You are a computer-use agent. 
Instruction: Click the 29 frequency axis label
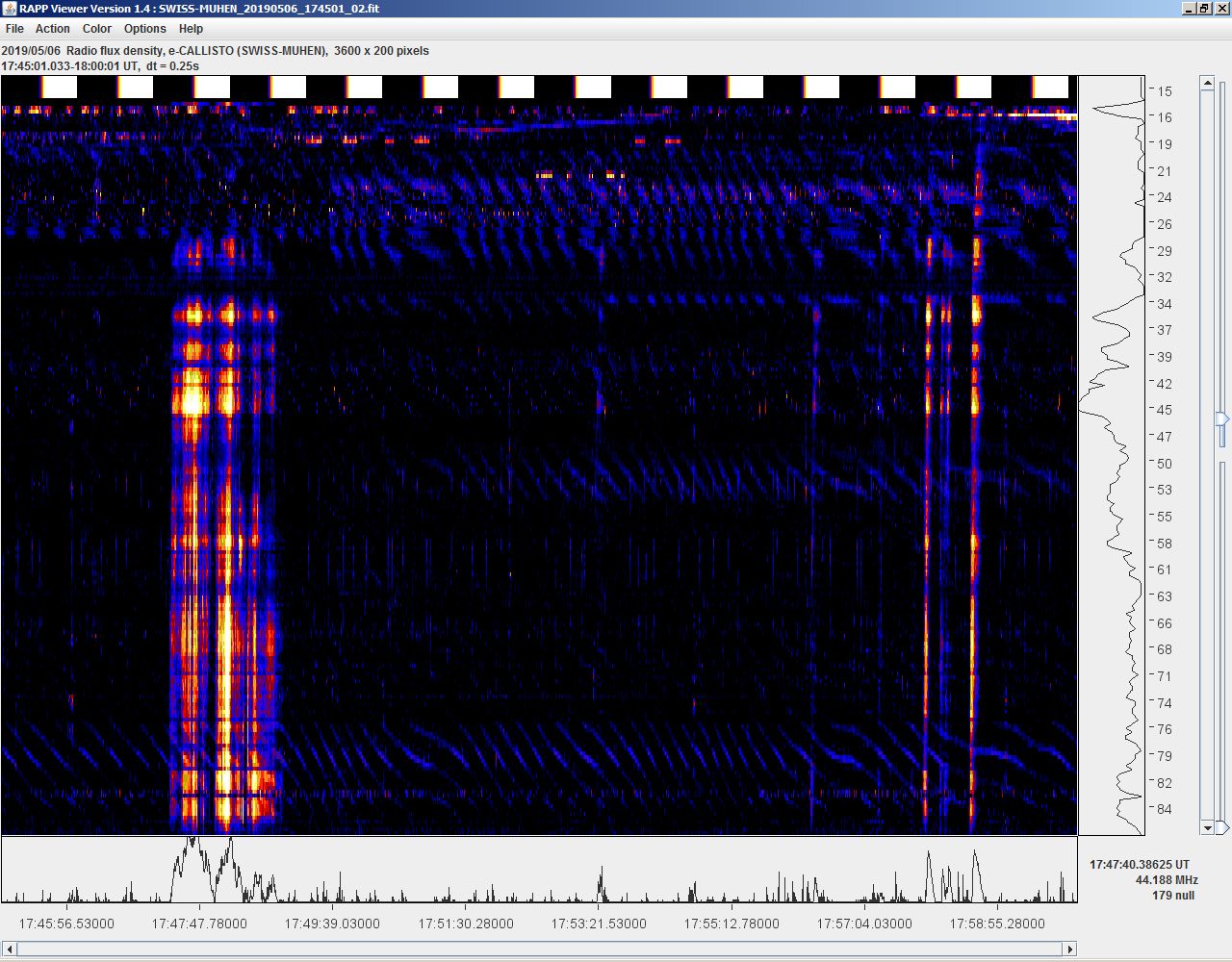coord(1165,251)
